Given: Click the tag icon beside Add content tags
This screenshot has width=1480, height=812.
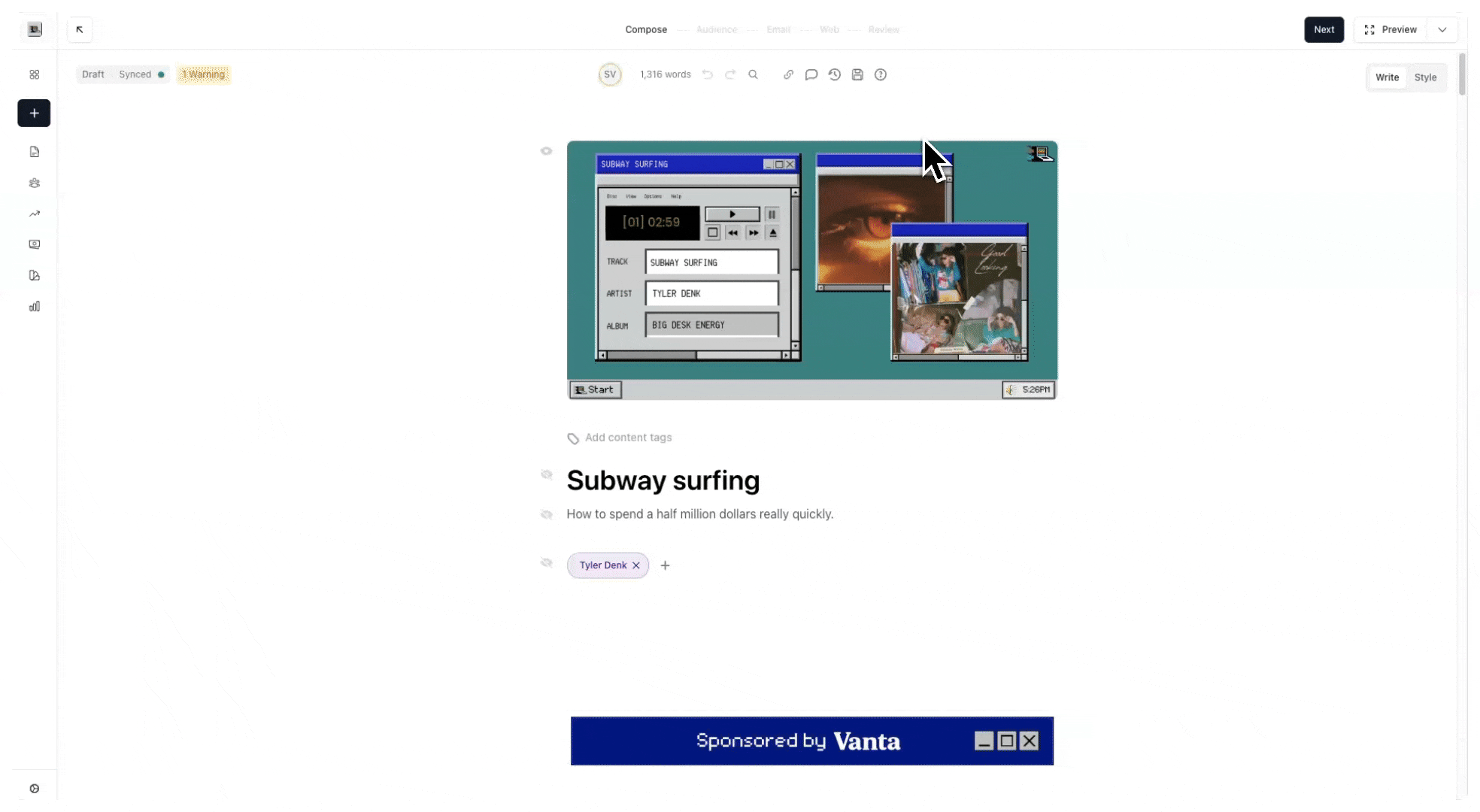Looking at the screenshot, I should click(x=573, y=438).
